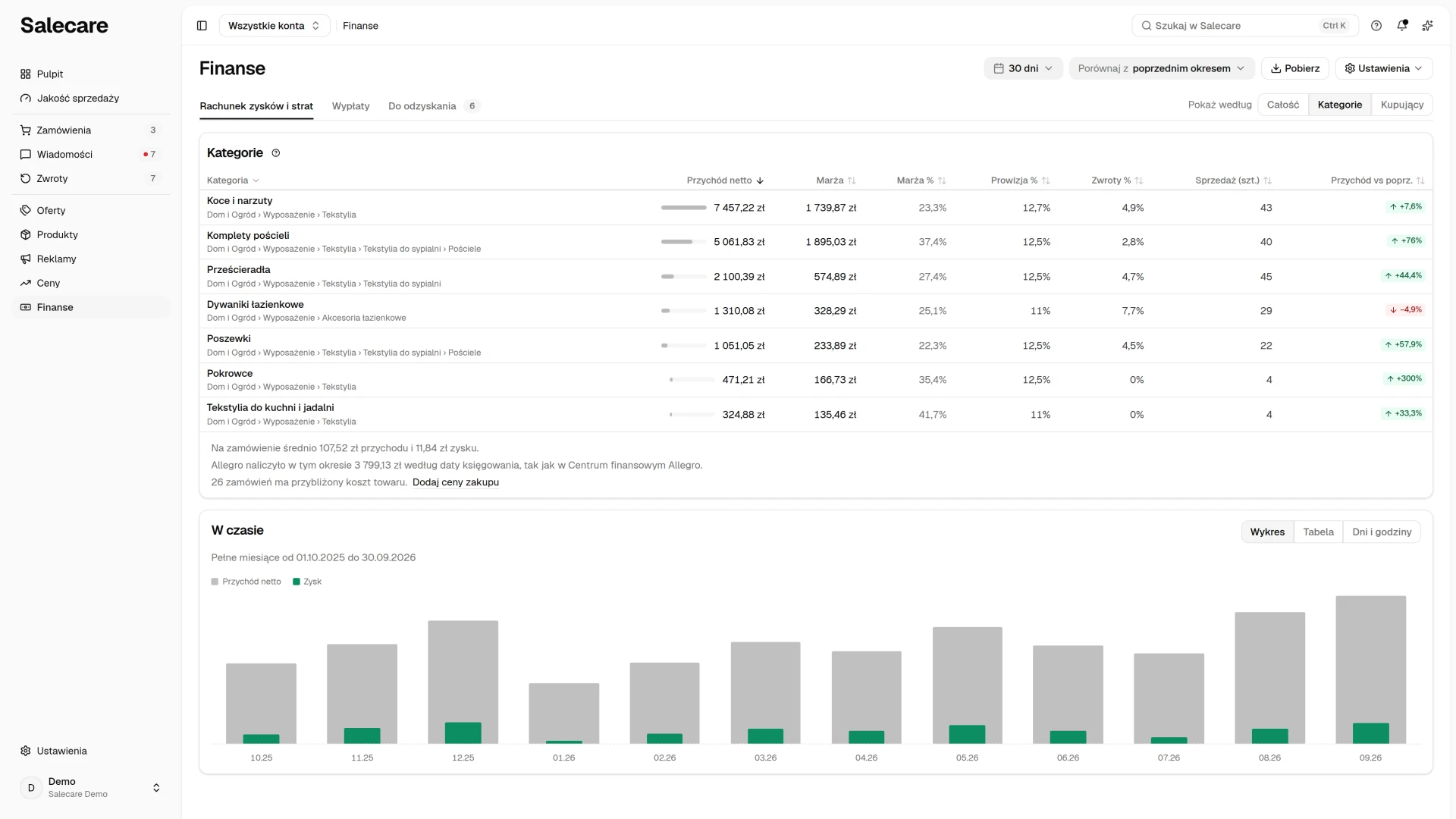
Task: Click the 09.26 chart bar
Action: [x=1370, y=670]
